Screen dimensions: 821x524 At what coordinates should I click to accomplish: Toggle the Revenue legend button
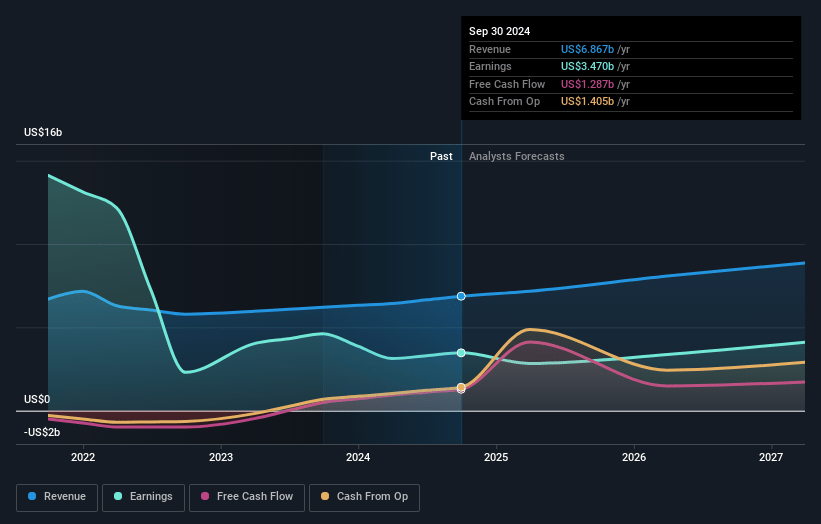coord(57,497)
